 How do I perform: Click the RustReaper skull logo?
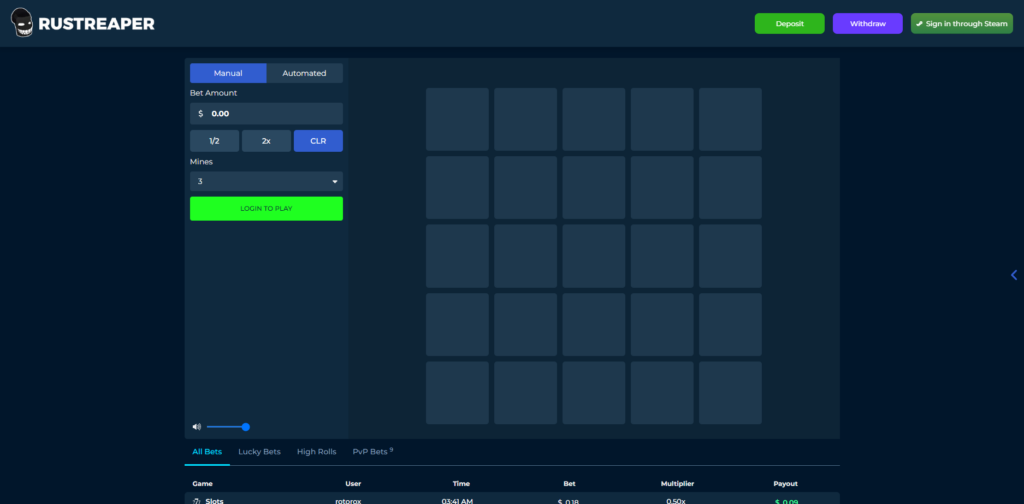pos(22,24)
